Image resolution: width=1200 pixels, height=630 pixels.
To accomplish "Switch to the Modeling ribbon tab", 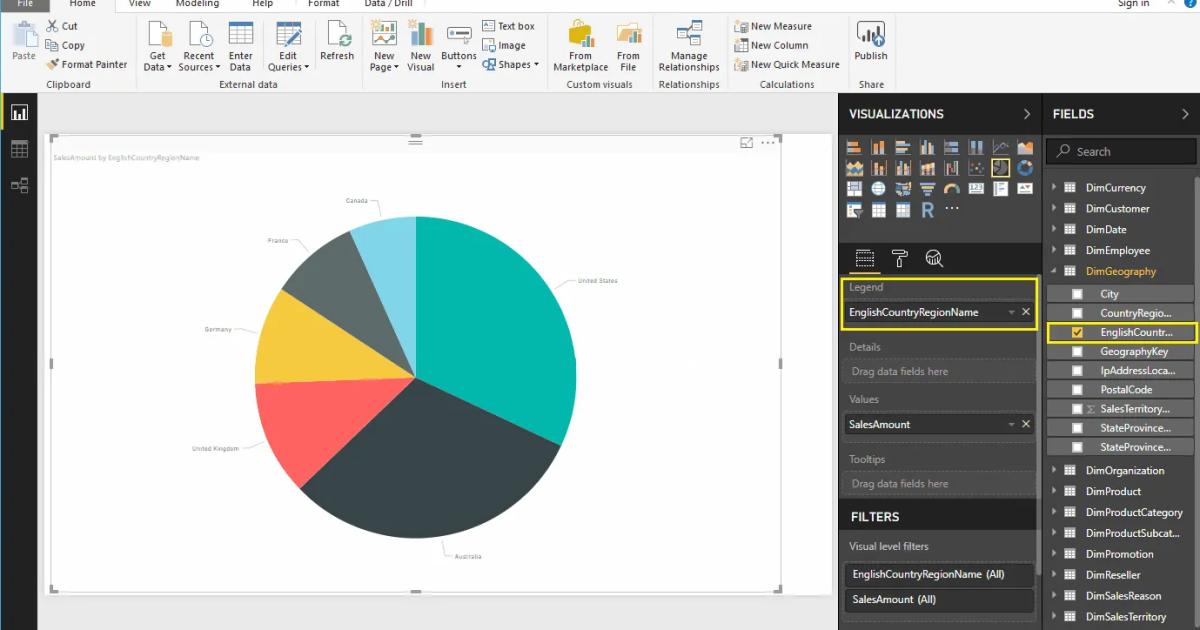I will [x=197, y=4].
